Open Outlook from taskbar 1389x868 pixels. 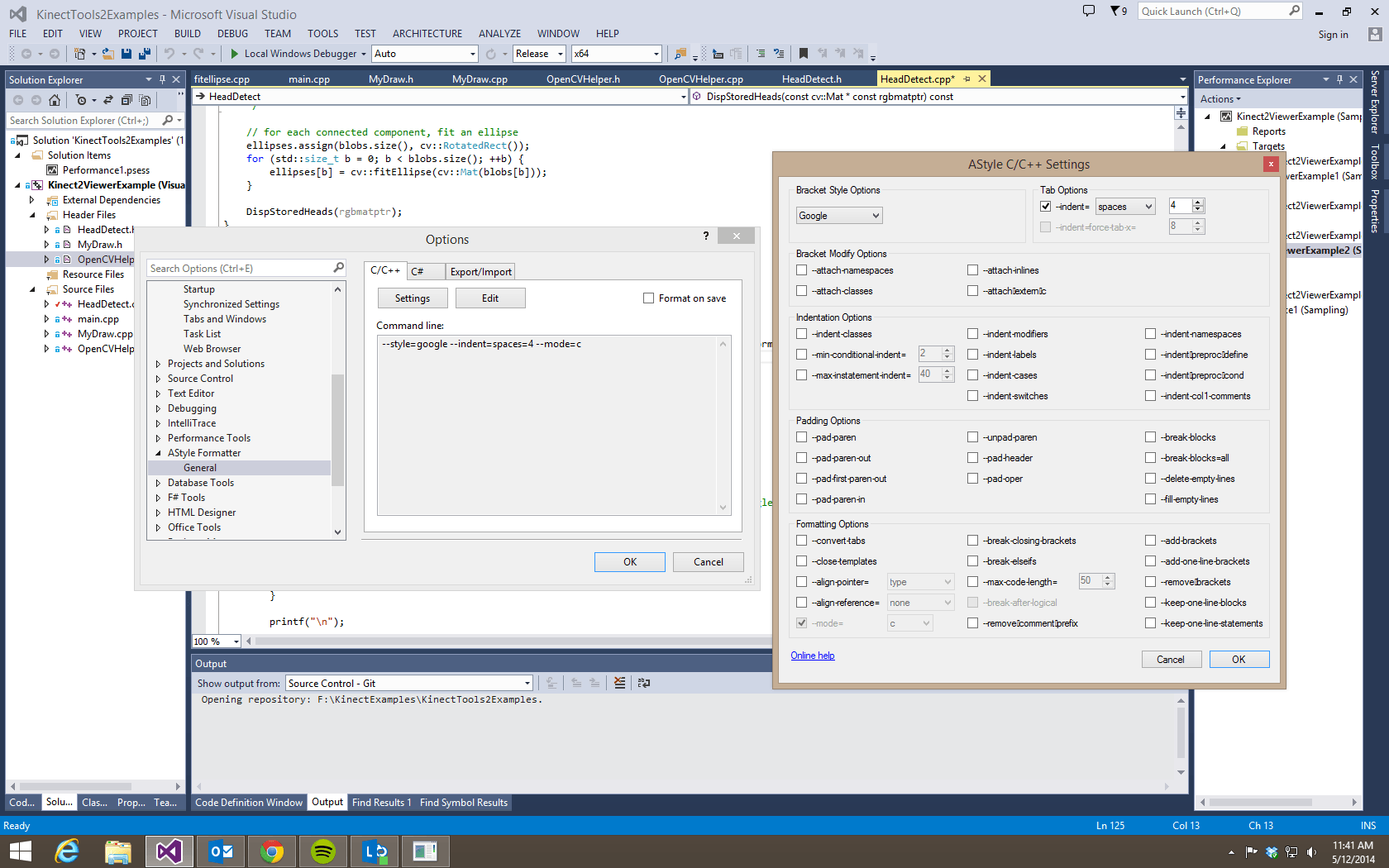(x=221, y=851)
